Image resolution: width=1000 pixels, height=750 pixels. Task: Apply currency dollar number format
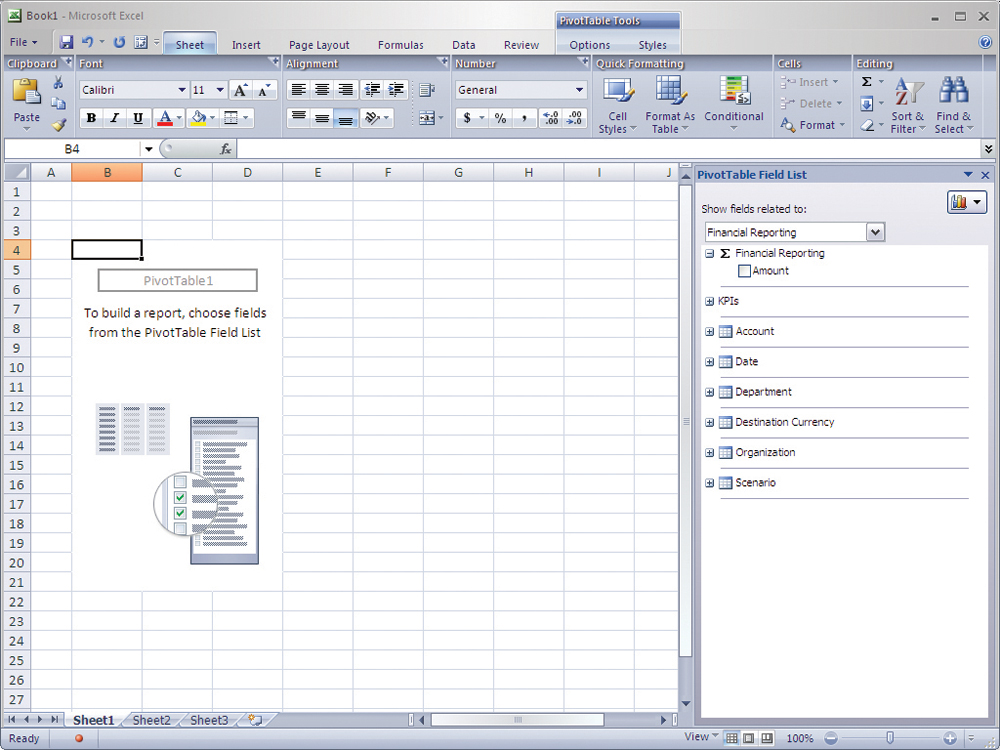pyautogui.click(x=467, y=118)
